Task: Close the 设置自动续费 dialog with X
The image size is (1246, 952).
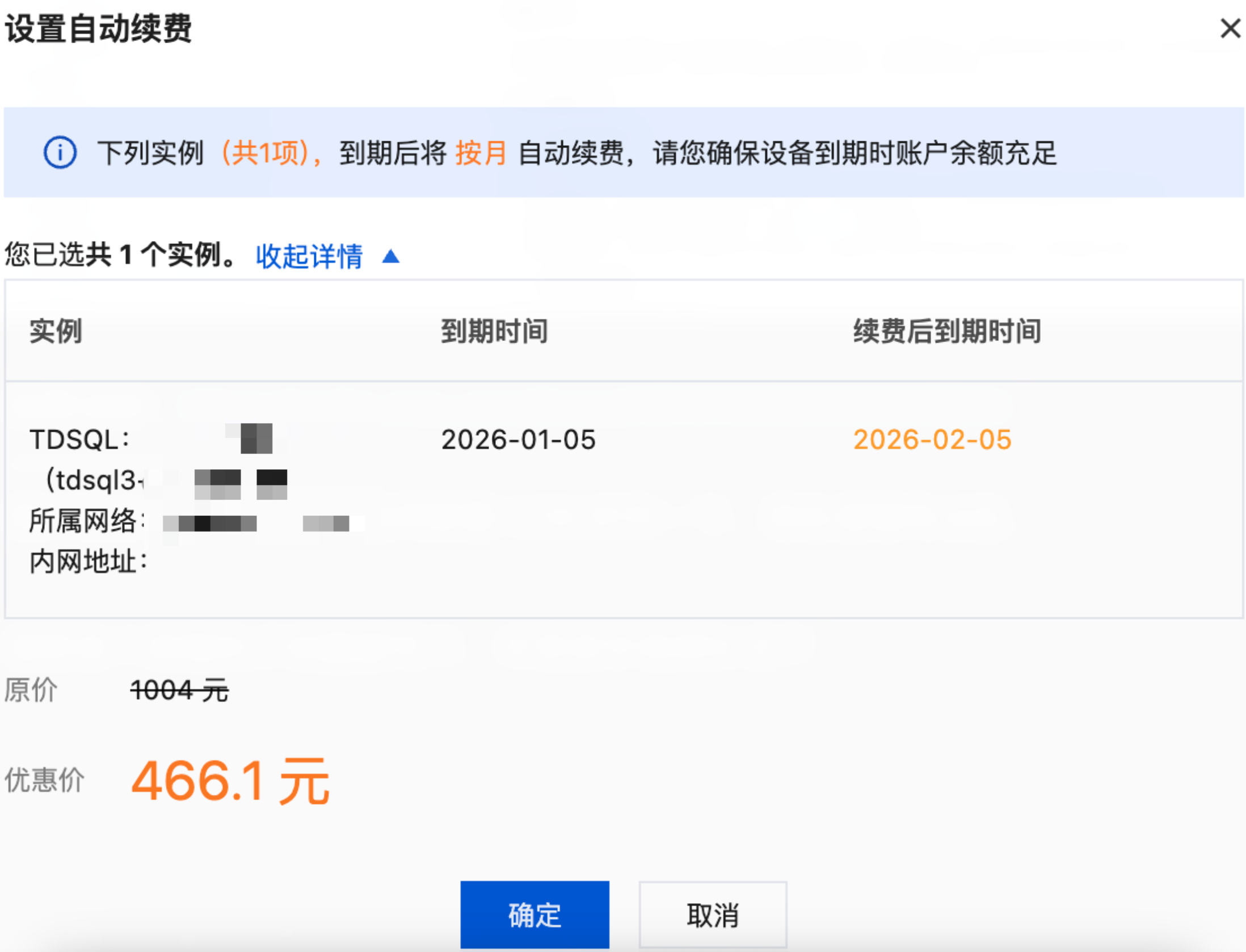Action: [1230, 28]
